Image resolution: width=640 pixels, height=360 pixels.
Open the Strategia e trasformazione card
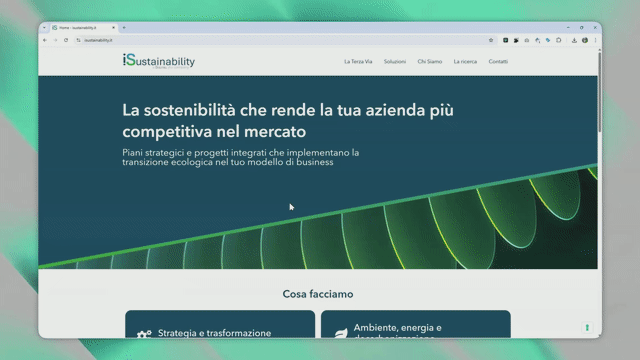click(220, 324)
